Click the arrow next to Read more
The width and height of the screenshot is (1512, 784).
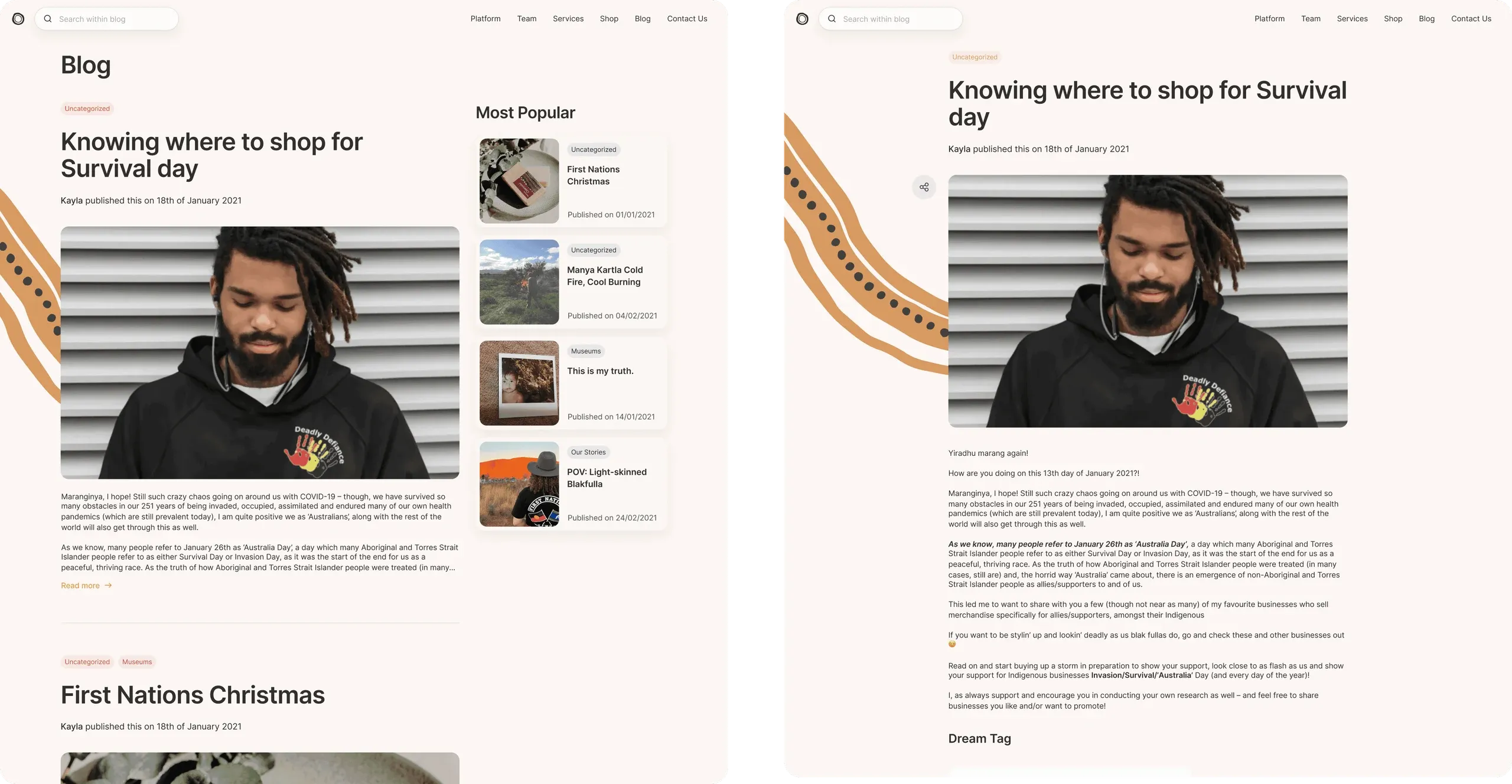point(108,586)
